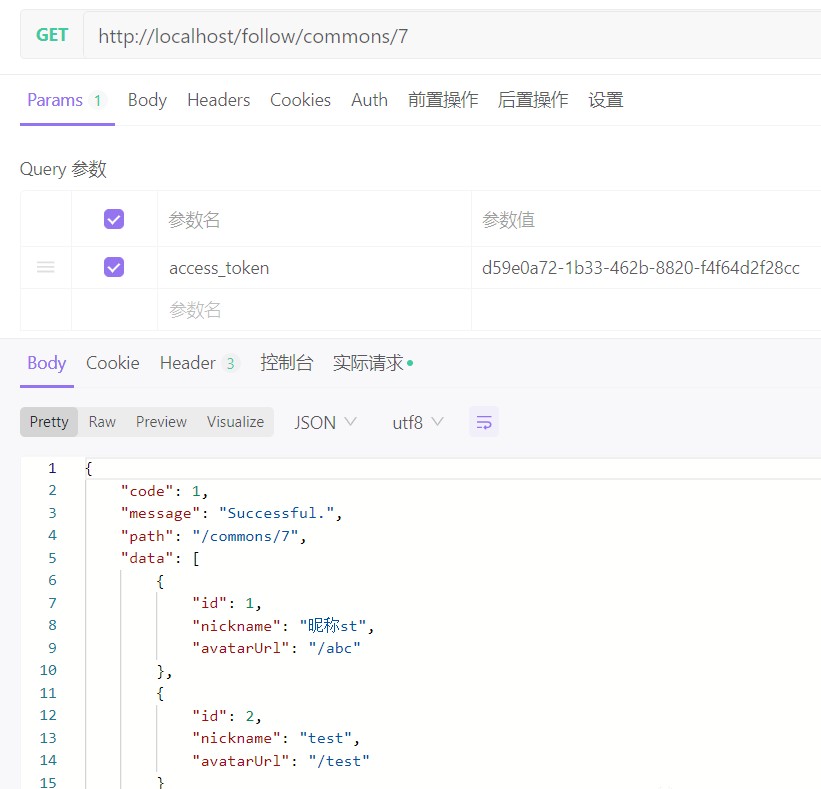Switch to the request Body tab

[147, 100]
